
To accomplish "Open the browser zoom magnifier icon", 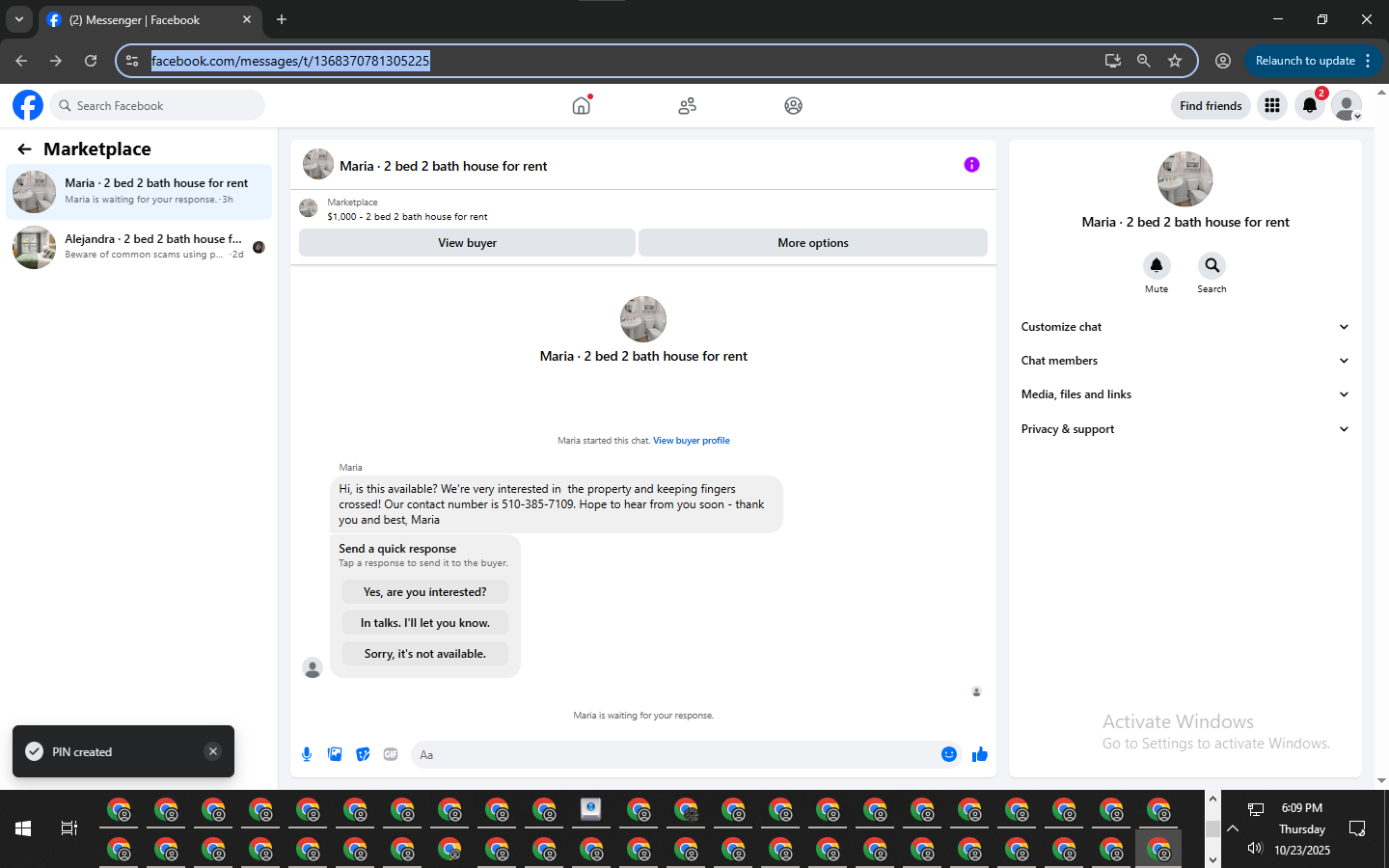I will (1144, 61).
